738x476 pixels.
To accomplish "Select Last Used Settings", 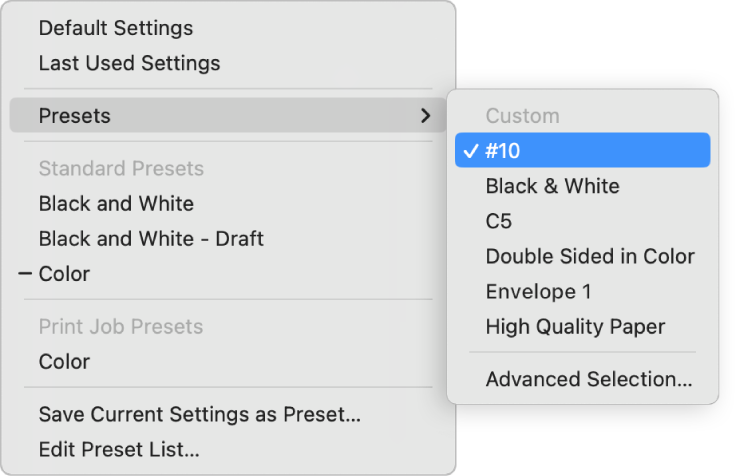I will point(129,63).
